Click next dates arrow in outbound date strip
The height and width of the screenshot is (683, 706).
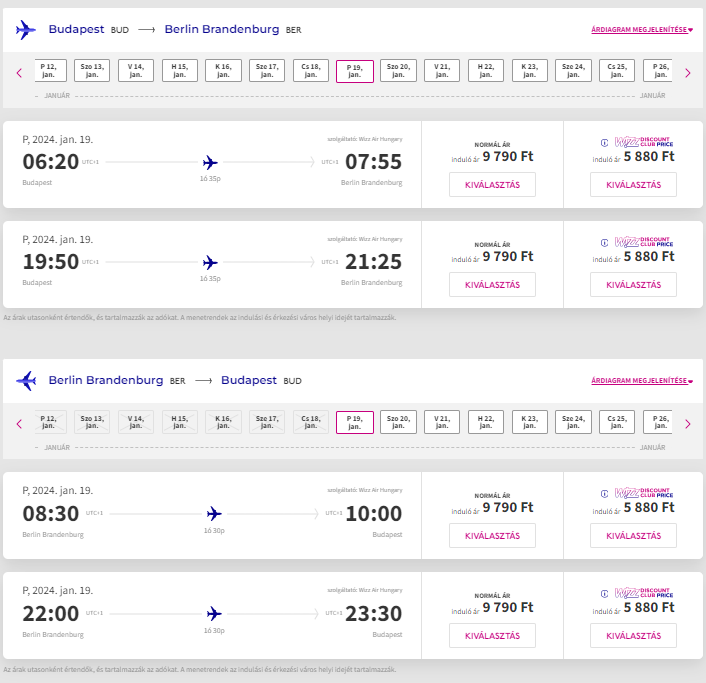[x=687, y=72]
